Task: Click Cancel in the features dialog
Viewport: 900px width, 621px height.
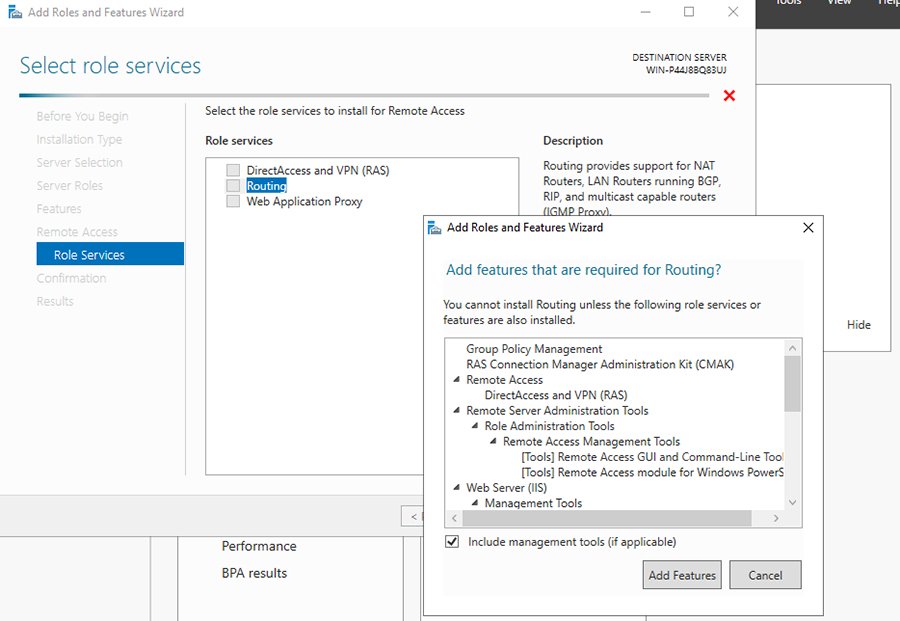Action: [x=765, y=575]
